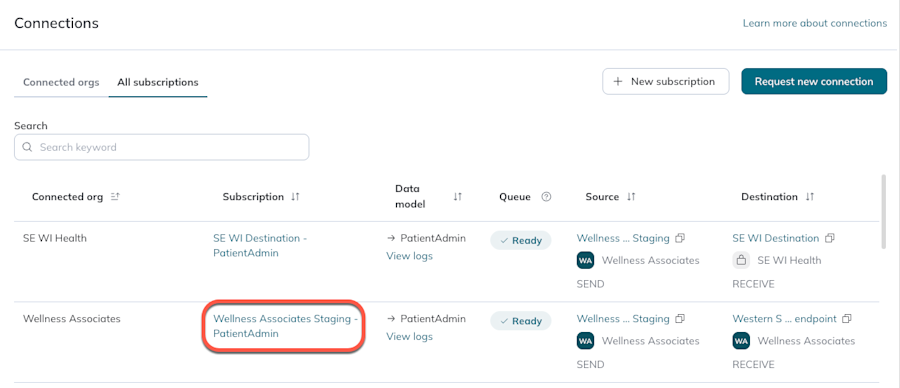The height and width of the screenshot is (388, 900).
Task: Switch to Connected orgs tab
Action: (x=61, y=82)
